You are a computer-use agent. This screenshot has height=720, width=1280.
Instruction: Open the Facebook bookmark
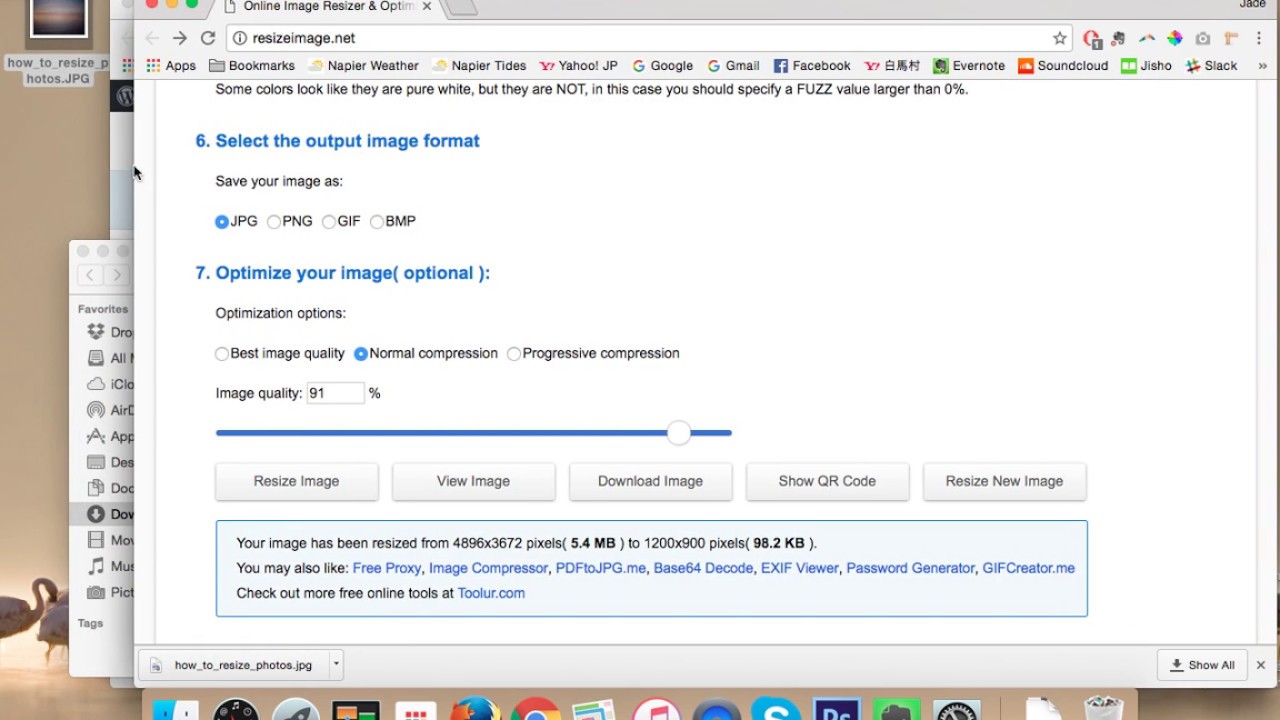pos(812,66)
